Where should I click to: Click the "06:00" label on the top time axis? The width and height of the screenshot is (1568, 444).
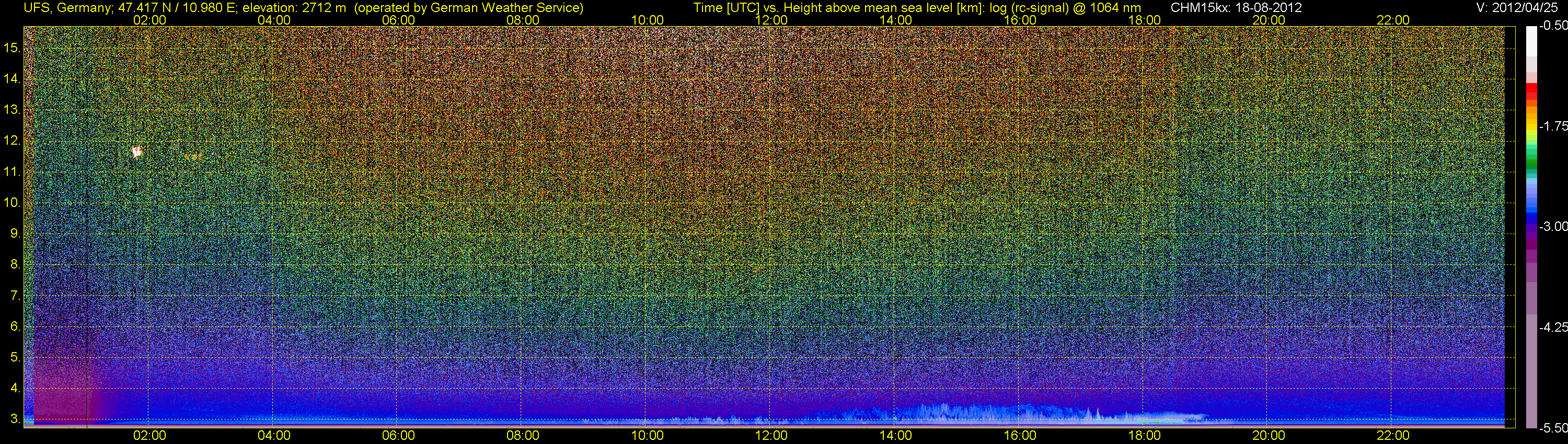399,20
